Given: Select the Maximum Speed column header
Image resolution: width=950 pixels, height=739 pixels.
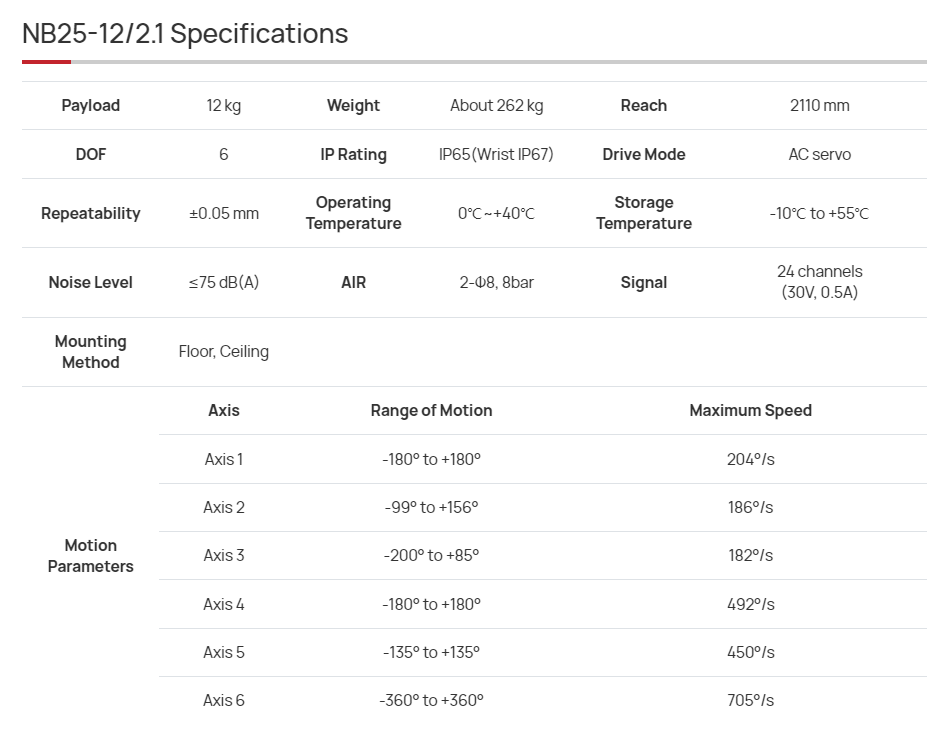Looking at the screenshot, I should point(750,410).
